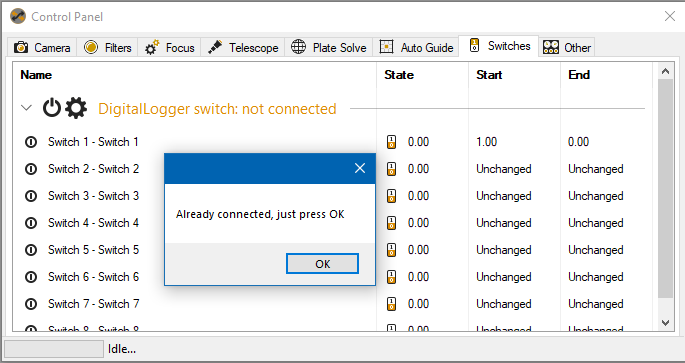Click the Control Panel app icon in title bar
Screen dimensions: 685x363
18,17
